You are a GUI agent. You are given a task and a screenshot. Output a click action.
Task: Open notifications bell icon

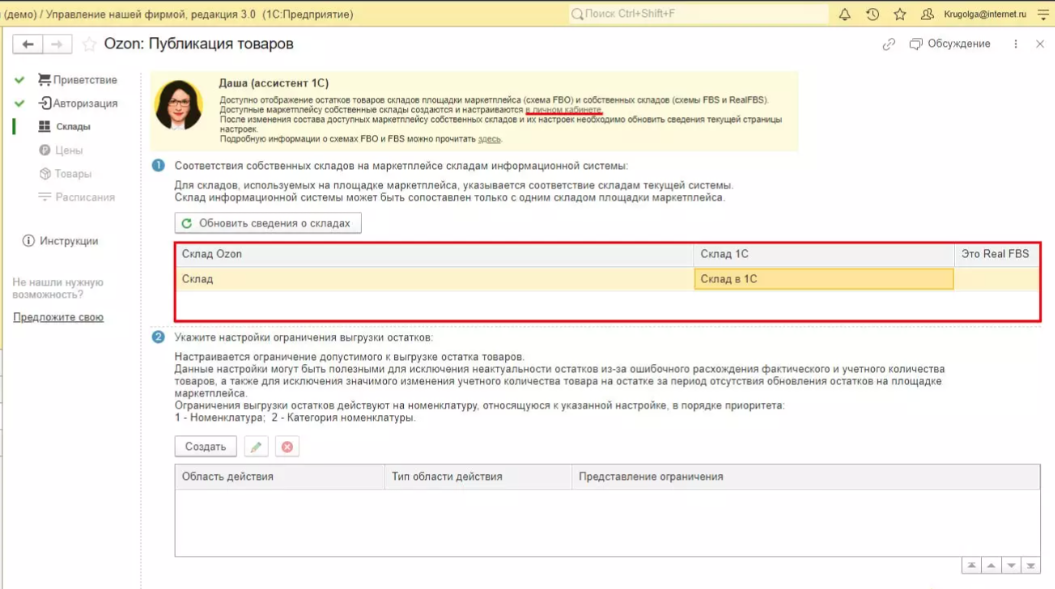pyautogui.click(x=844, y=14)
